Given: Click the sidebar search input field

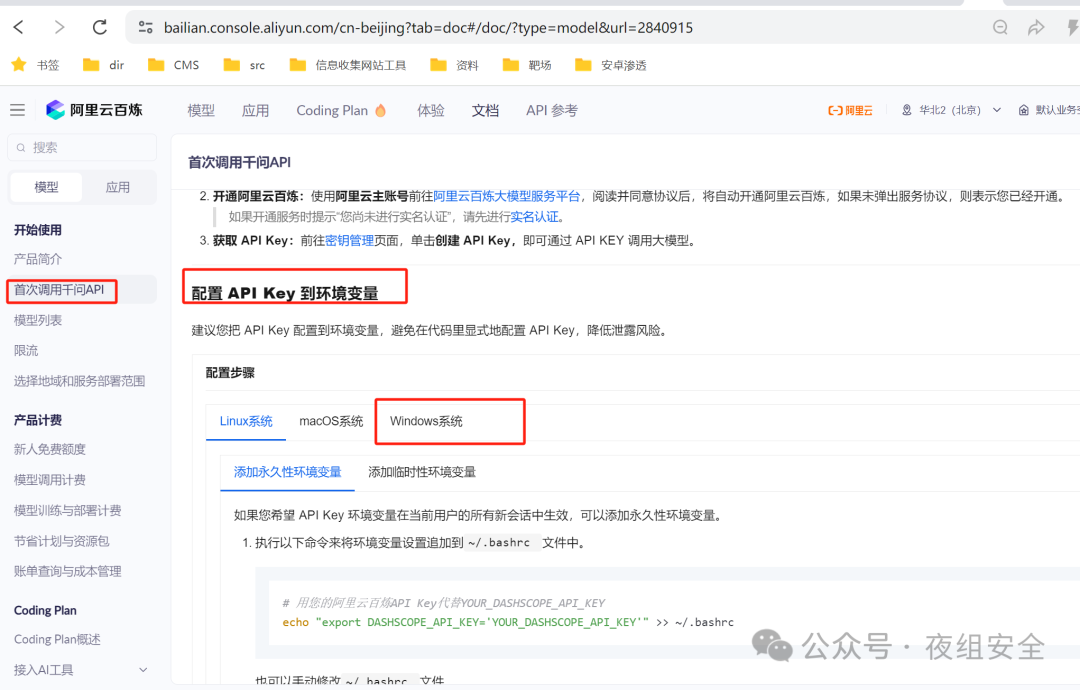Looking at the screenshot, I should [x=80, y=147].
